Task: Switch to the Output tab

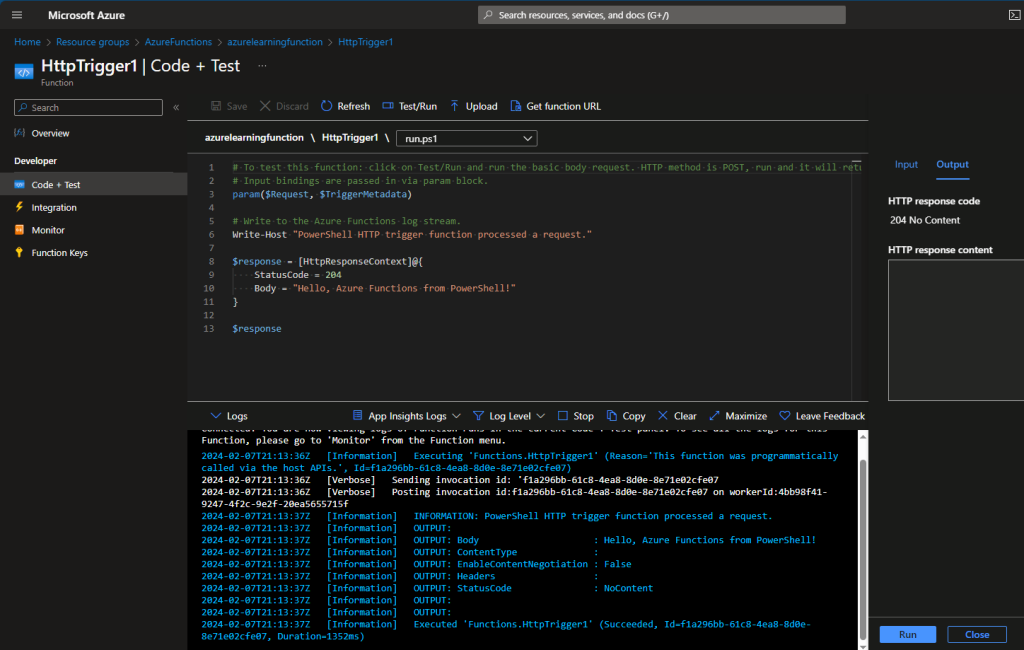Action: pyautogui.click(x=952, y=165)
